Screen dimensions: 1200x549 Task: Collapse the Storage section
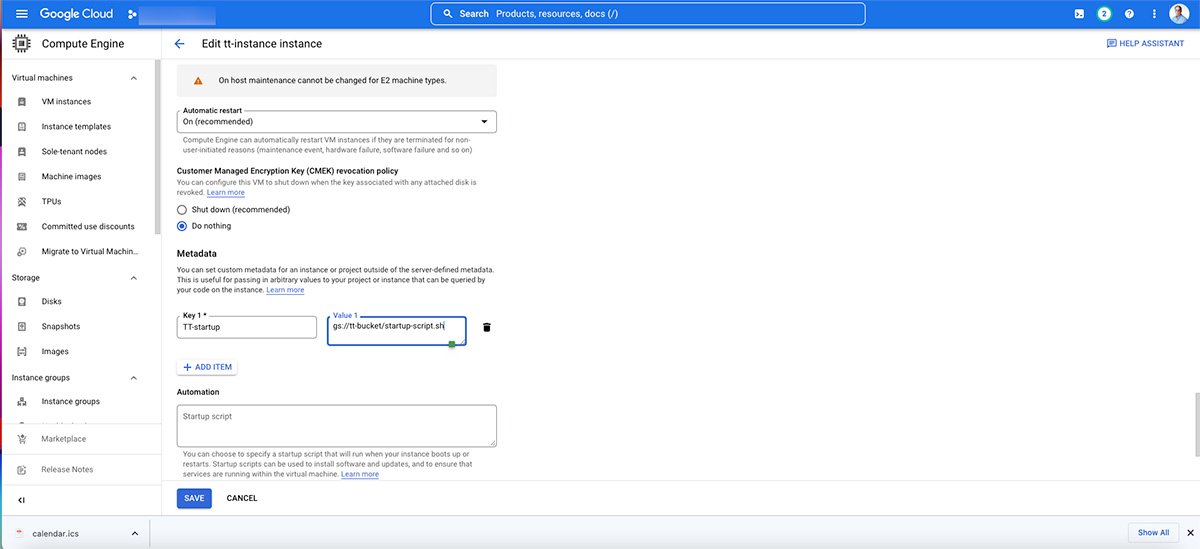click(x=134, y=278)
